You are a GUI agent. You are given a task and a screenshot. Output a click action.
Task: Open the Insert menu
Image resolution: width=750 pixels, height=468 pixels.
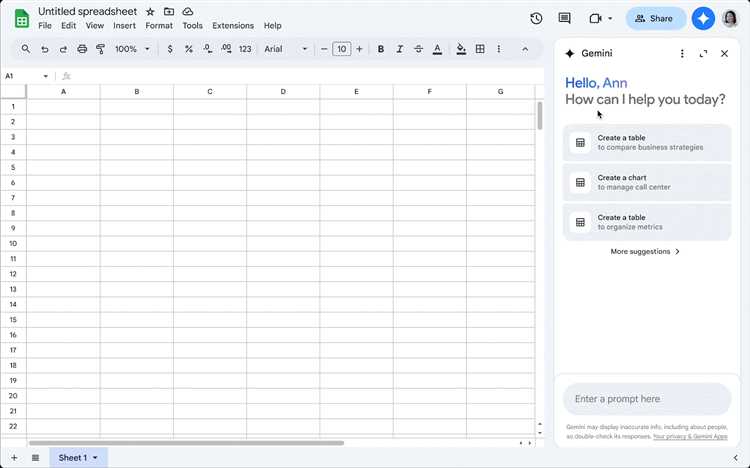[x=124, y=26]
